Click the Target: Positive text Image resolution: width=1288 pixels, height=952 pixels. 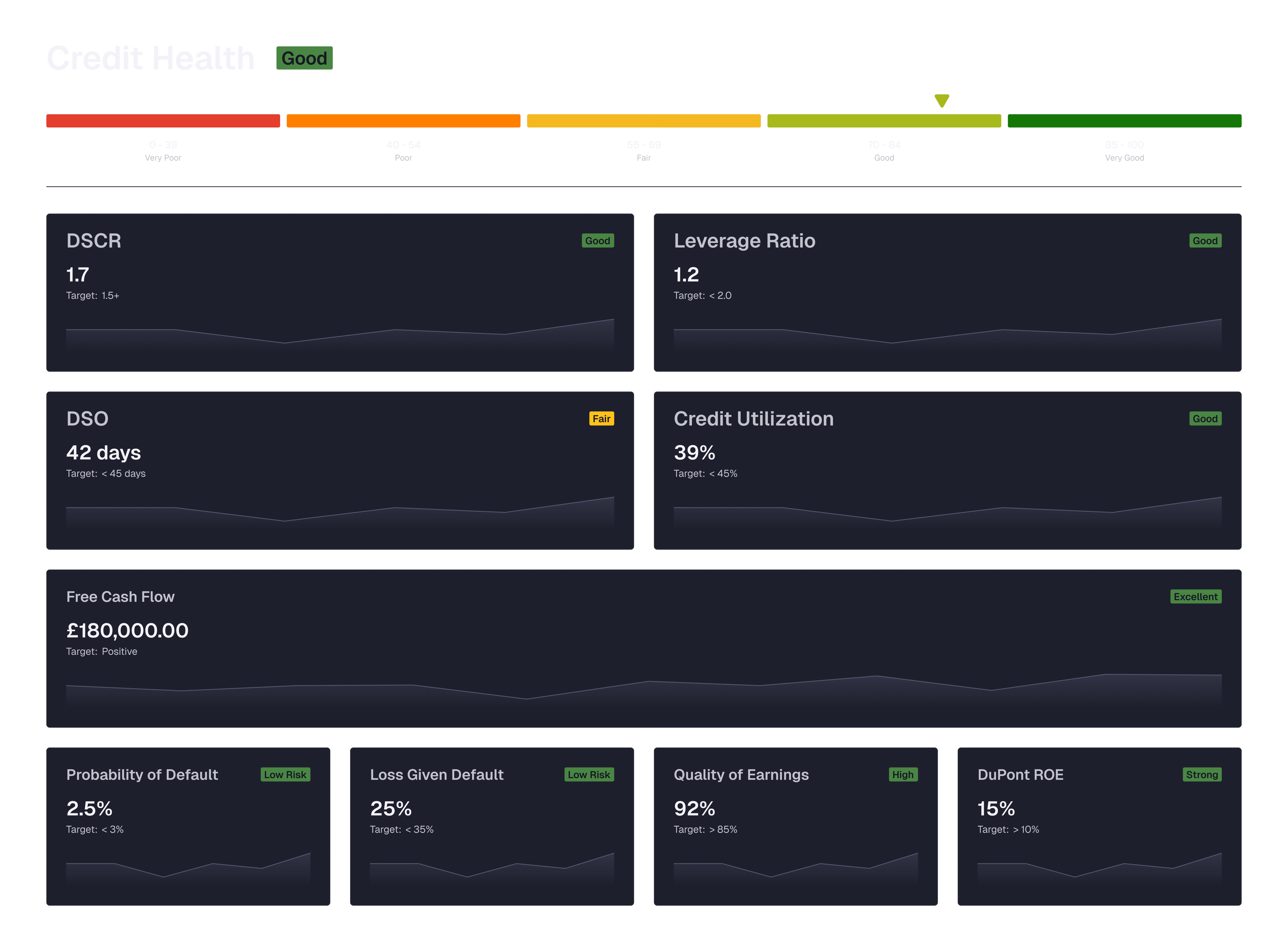[102, 652]
